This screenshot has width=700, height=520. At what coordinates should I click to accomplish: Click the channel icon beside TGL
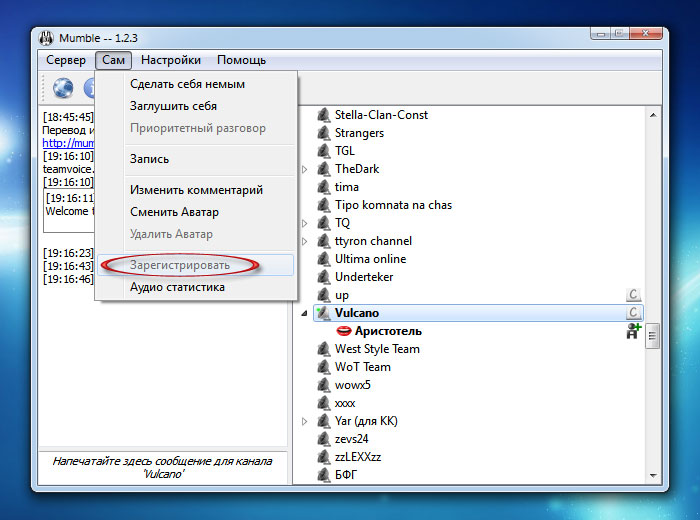(x=324, y=151)
